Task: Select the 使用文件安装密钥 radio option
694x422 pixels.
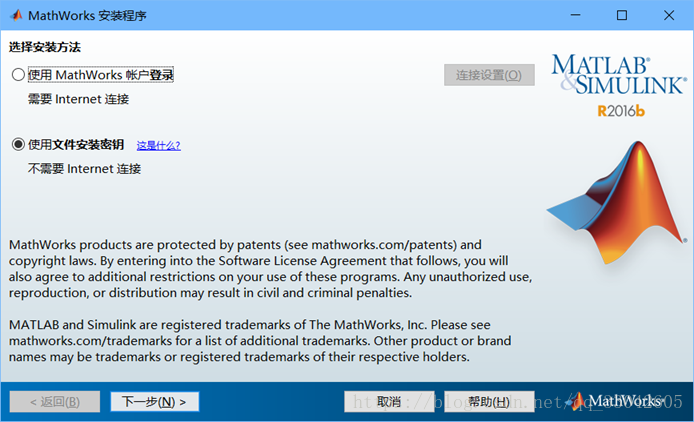Action: pos(18,144)
